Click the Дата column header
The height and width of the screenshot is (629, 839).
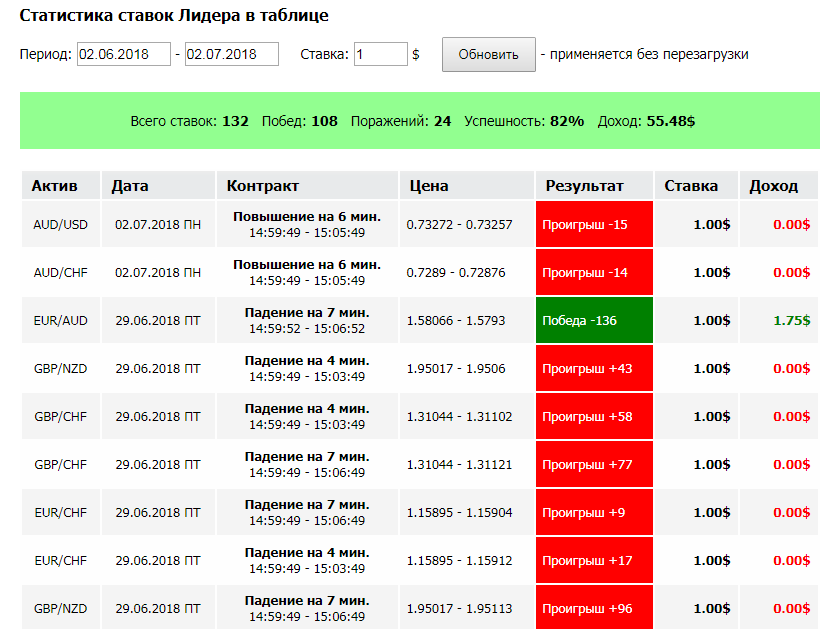(x=158, y=186)
